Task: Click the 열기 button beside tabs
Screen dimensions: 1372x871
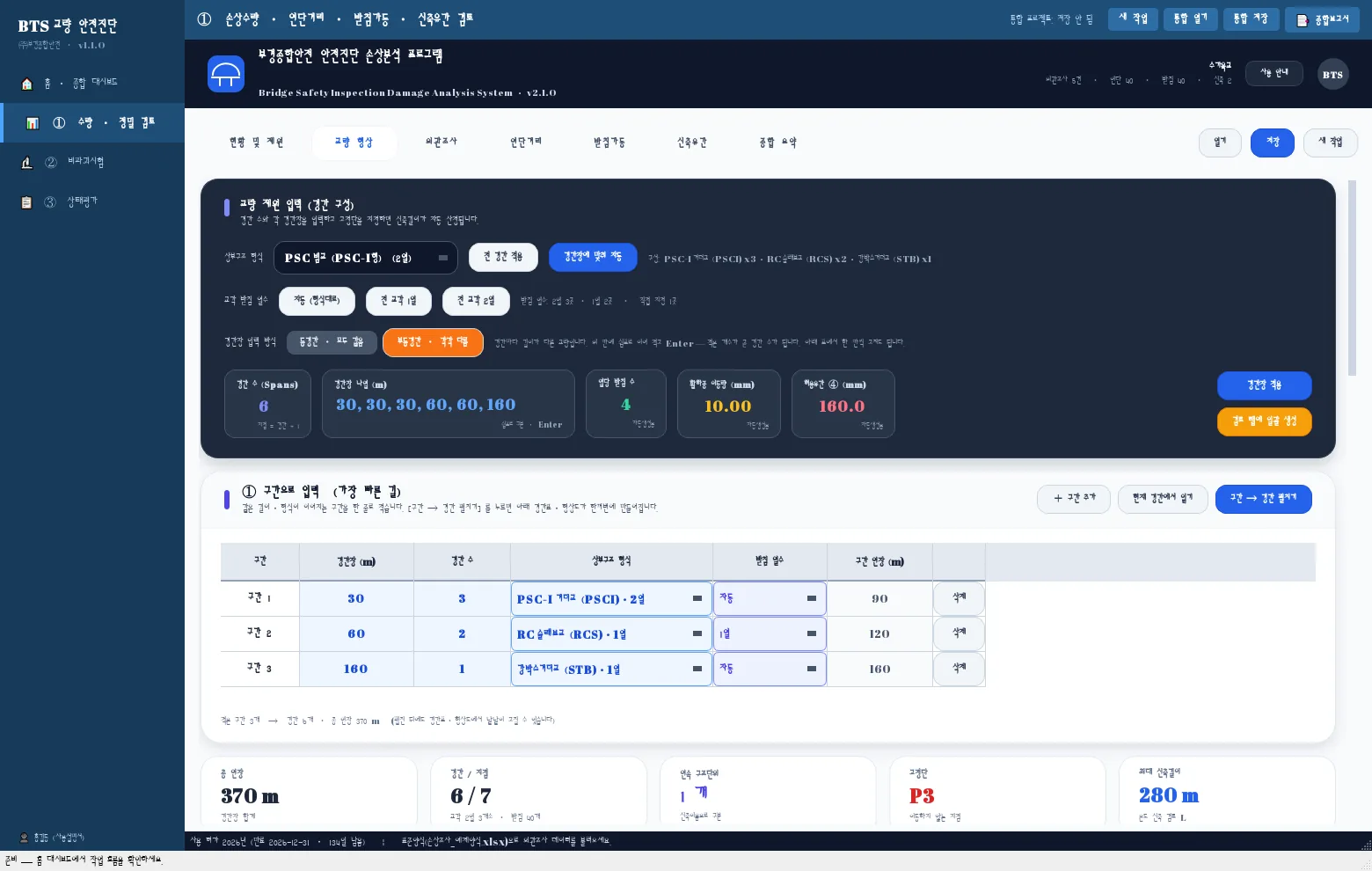Action: pos(1220,143)
